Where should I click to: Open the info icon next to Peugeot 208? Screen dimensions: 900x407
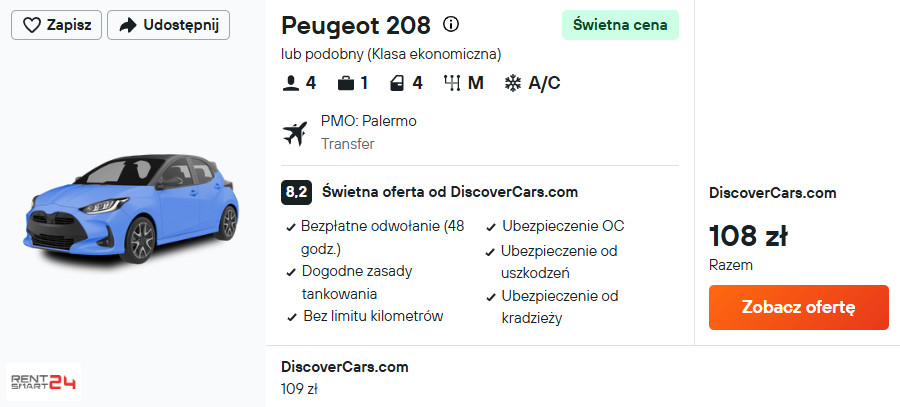(x=451, y=24)
